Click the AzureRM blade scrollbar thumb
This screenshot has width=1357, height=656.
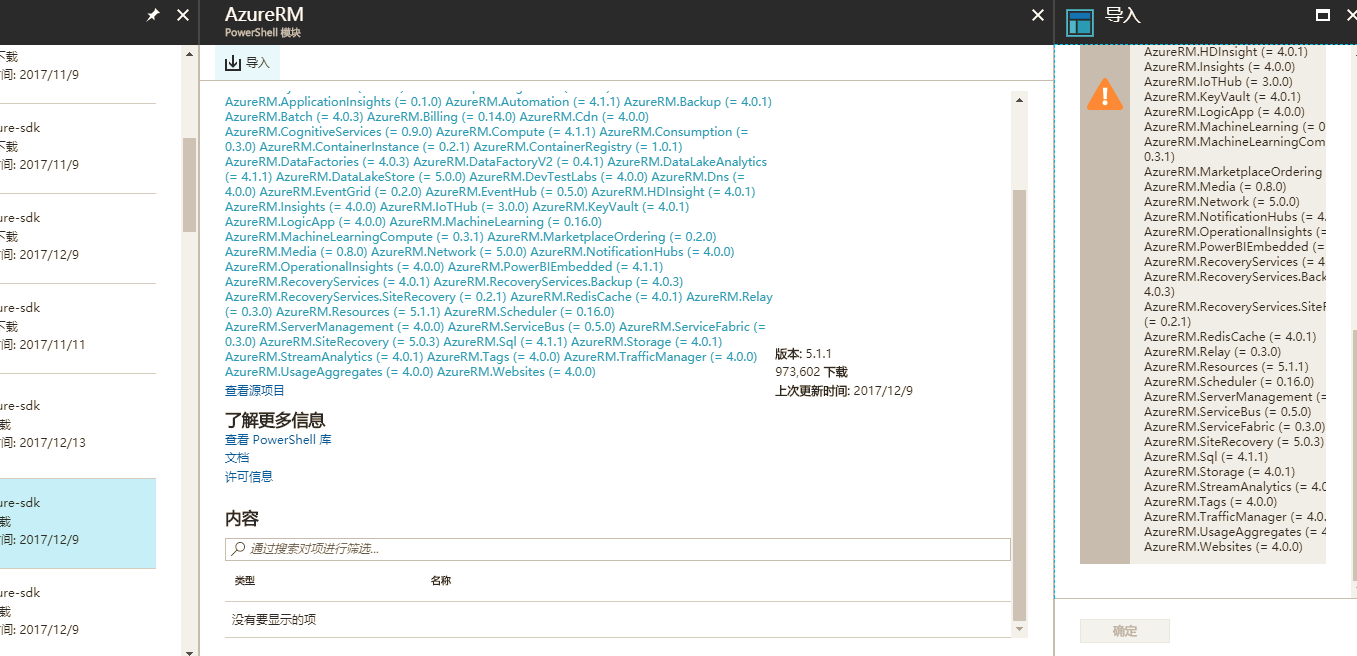(1019, 404)
